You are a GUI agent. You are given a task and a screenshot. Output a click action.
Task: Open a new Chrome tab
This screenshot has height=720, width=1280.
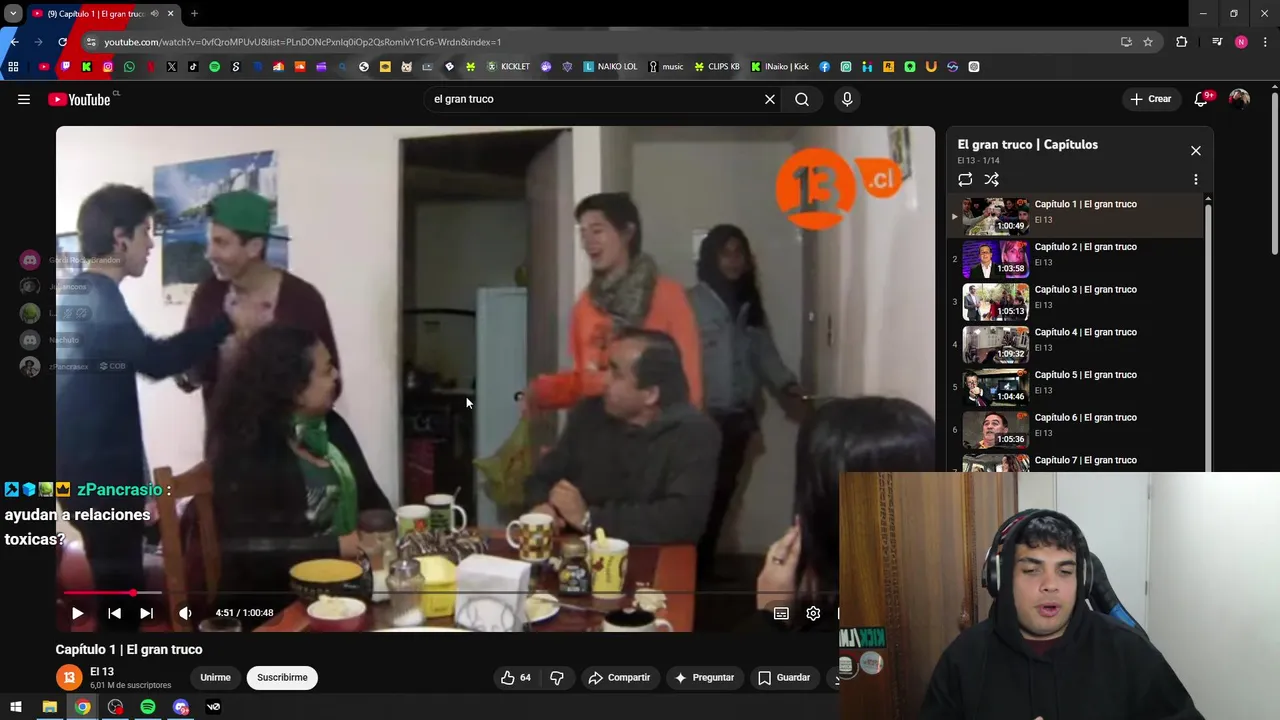point(194,14)
